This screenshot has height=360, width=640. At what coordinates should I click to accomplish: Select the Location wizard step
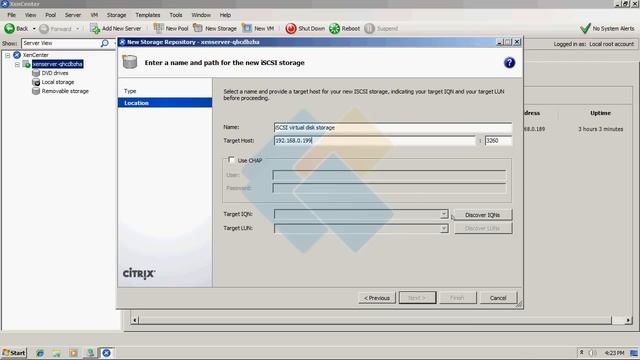(x=165, y=103)
